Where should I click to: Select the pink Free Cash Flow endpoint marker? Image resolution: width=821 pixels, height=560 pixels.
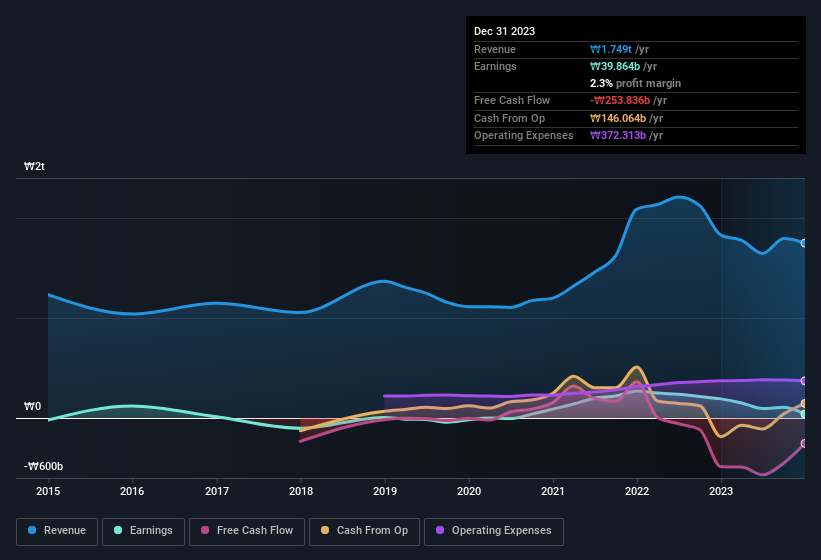pyautogui.click(x=803, y=443)
